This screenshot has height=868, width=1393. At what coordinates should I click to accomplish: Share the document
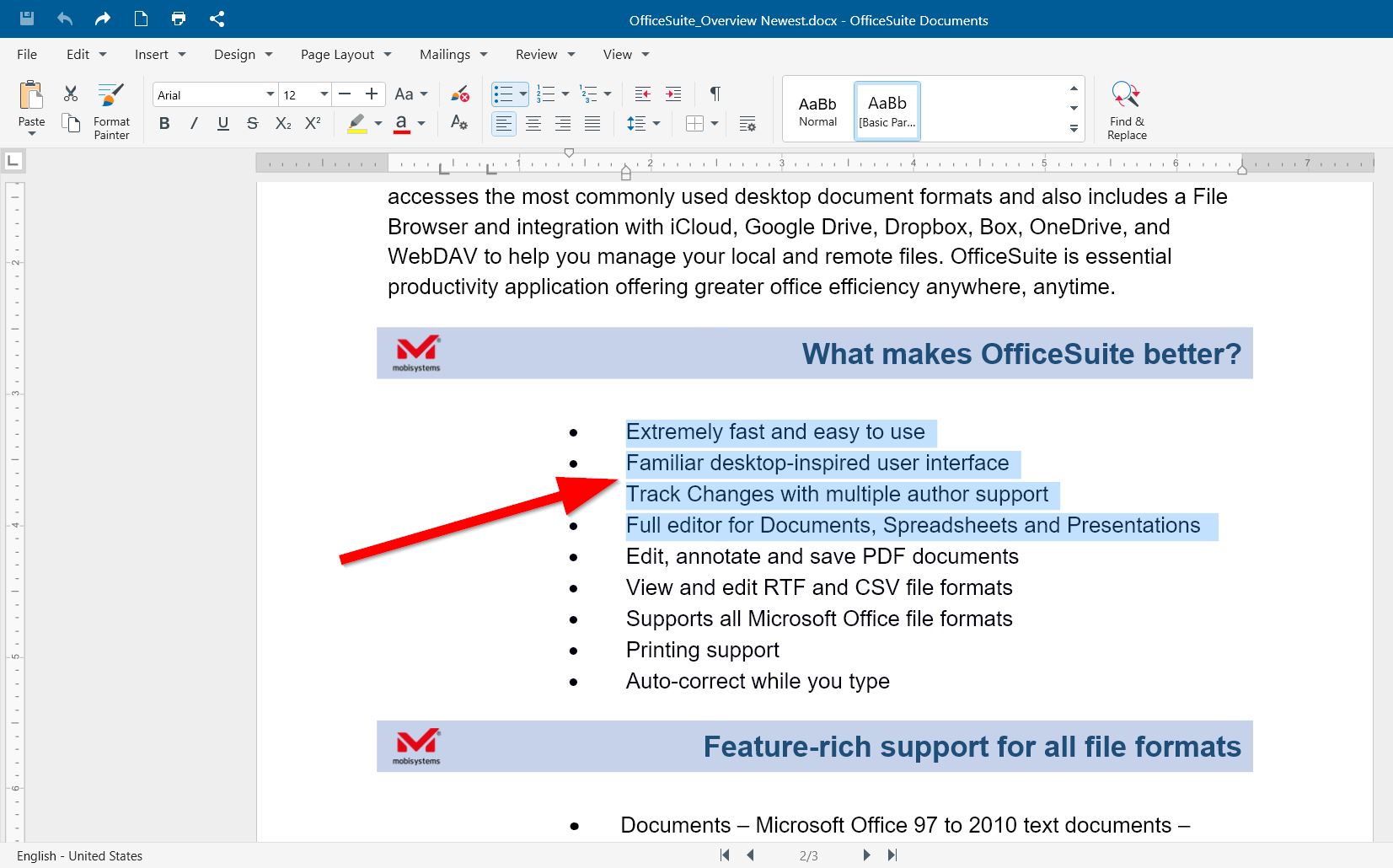point(217,19)
